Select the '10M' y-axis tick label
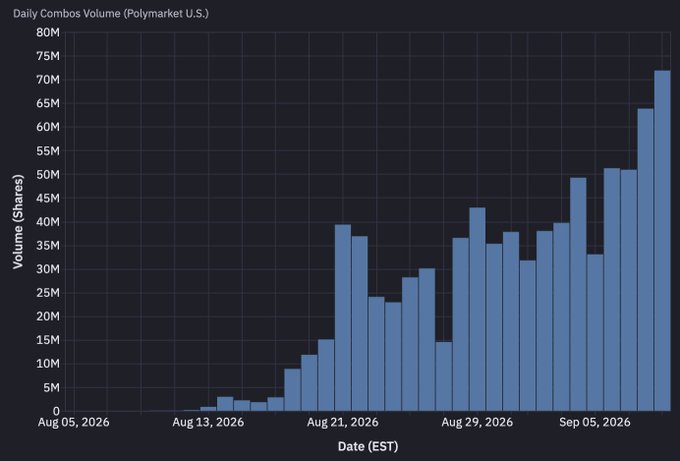Image resolution: width=680 pixels, height=461 pixels. click(x=48, y=364)
